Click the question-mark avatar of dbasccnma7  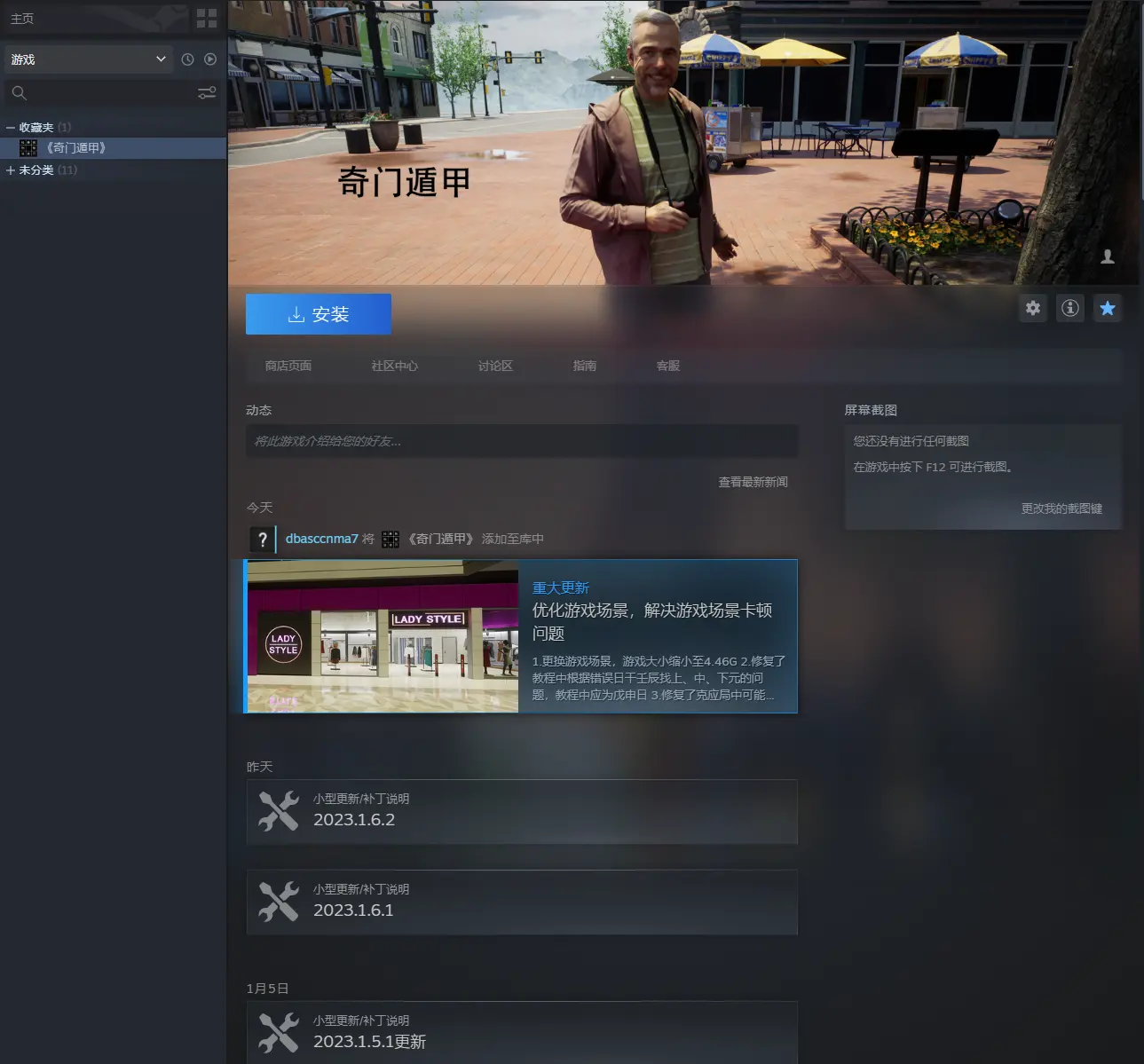point(262,539)
